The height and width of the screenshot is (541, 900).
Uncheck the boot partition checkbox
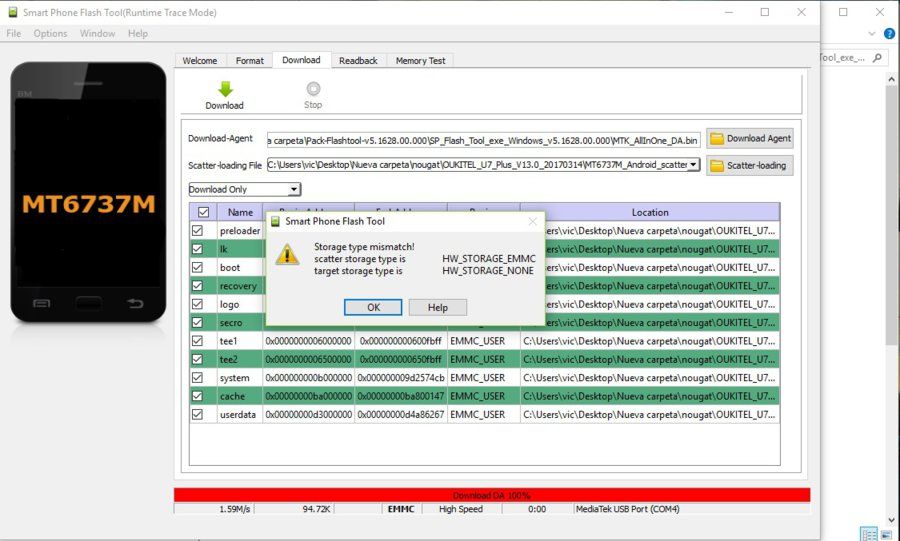tap(197, 267)
